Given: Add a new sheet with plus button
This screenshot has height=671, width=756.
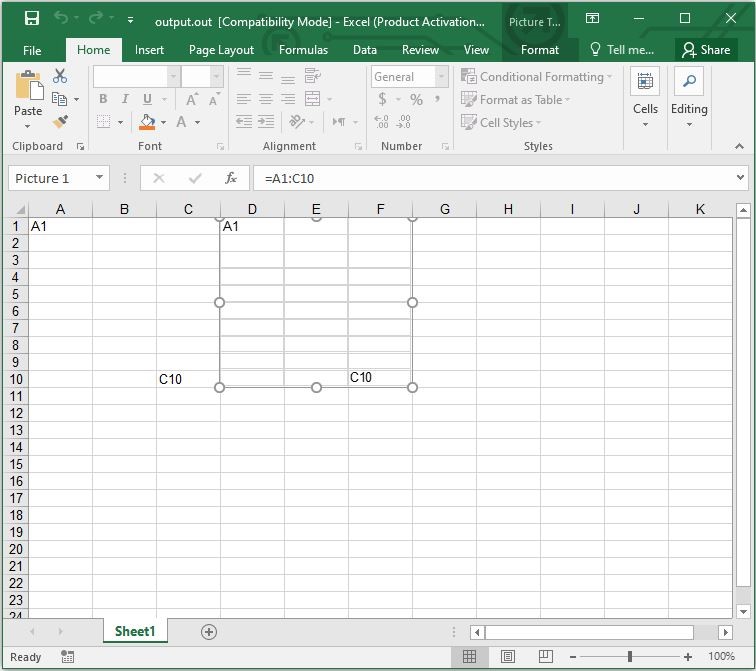Looking at the screenshot, I should tap(209, 631).
